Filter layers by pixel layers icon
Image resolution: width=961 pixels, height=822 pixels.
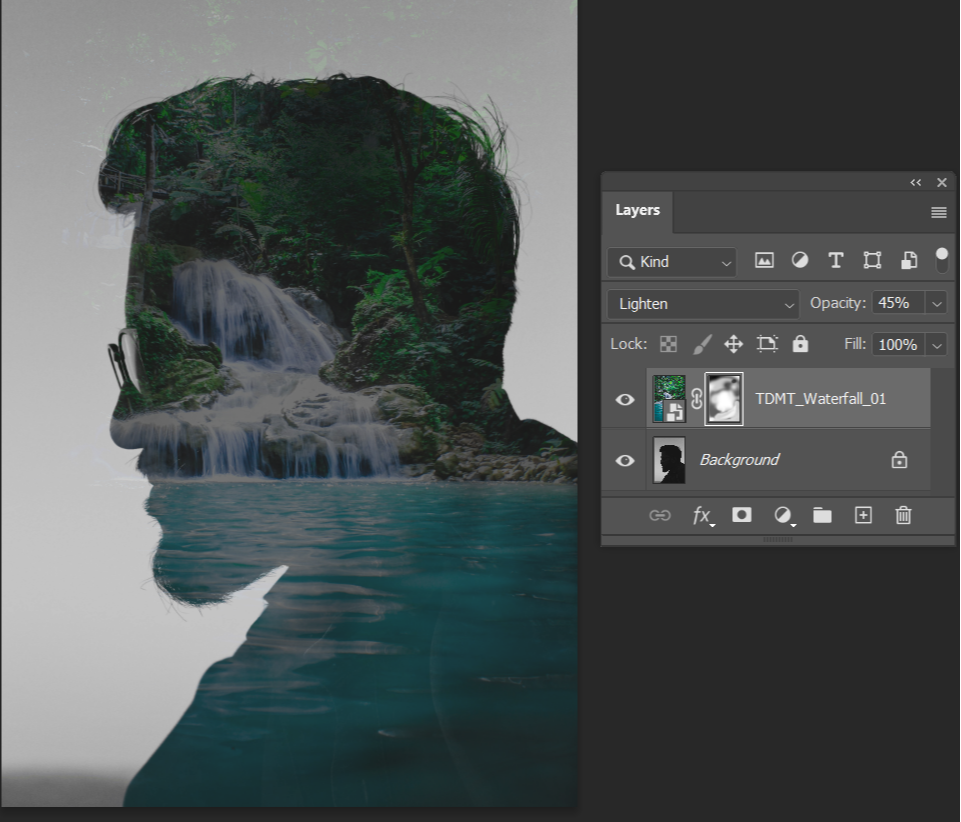pyautogui.click(x=764, y=261)
